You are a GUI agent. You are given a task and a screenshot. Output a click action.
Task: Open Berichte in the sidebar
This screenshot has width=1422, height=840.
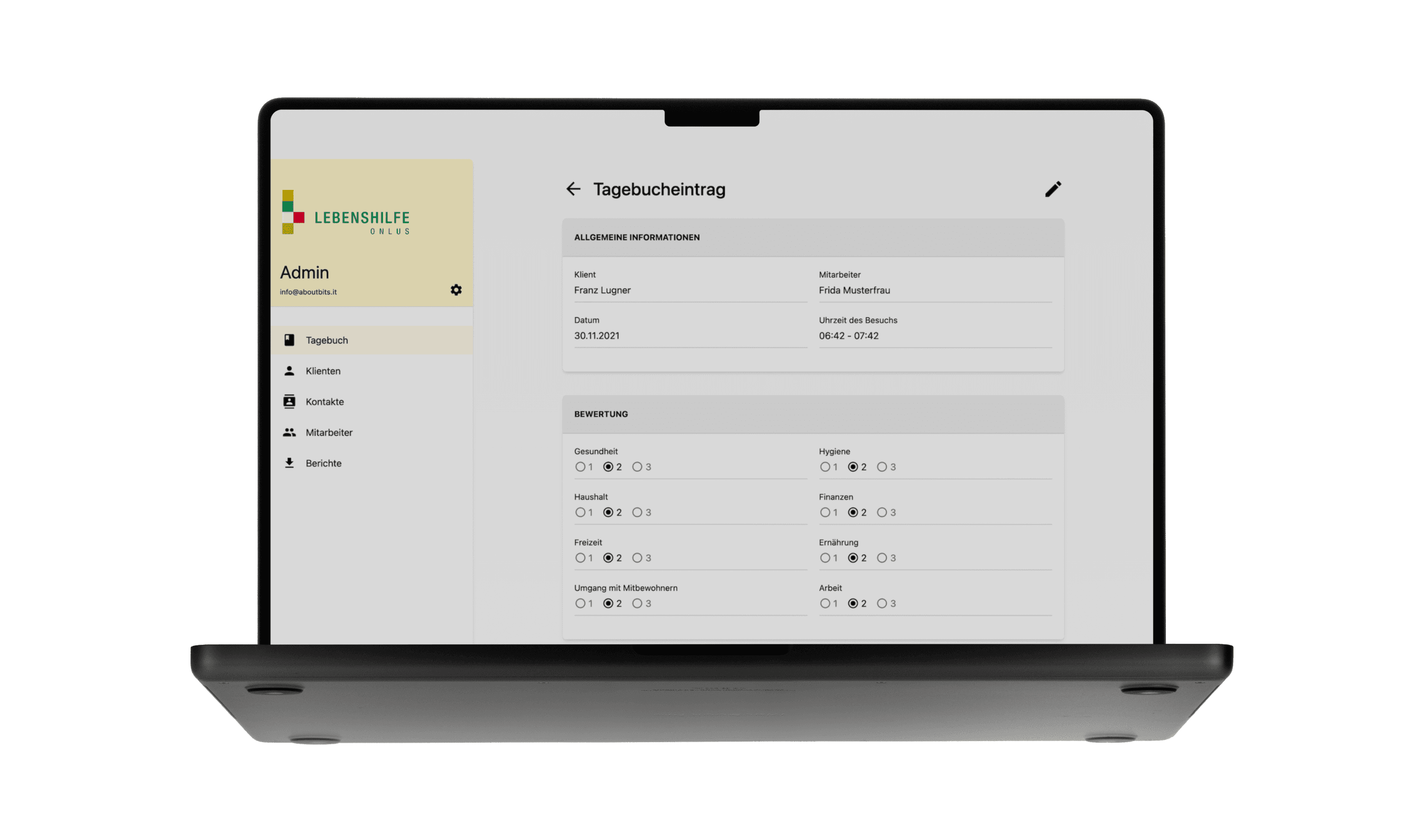coord(372,463)
